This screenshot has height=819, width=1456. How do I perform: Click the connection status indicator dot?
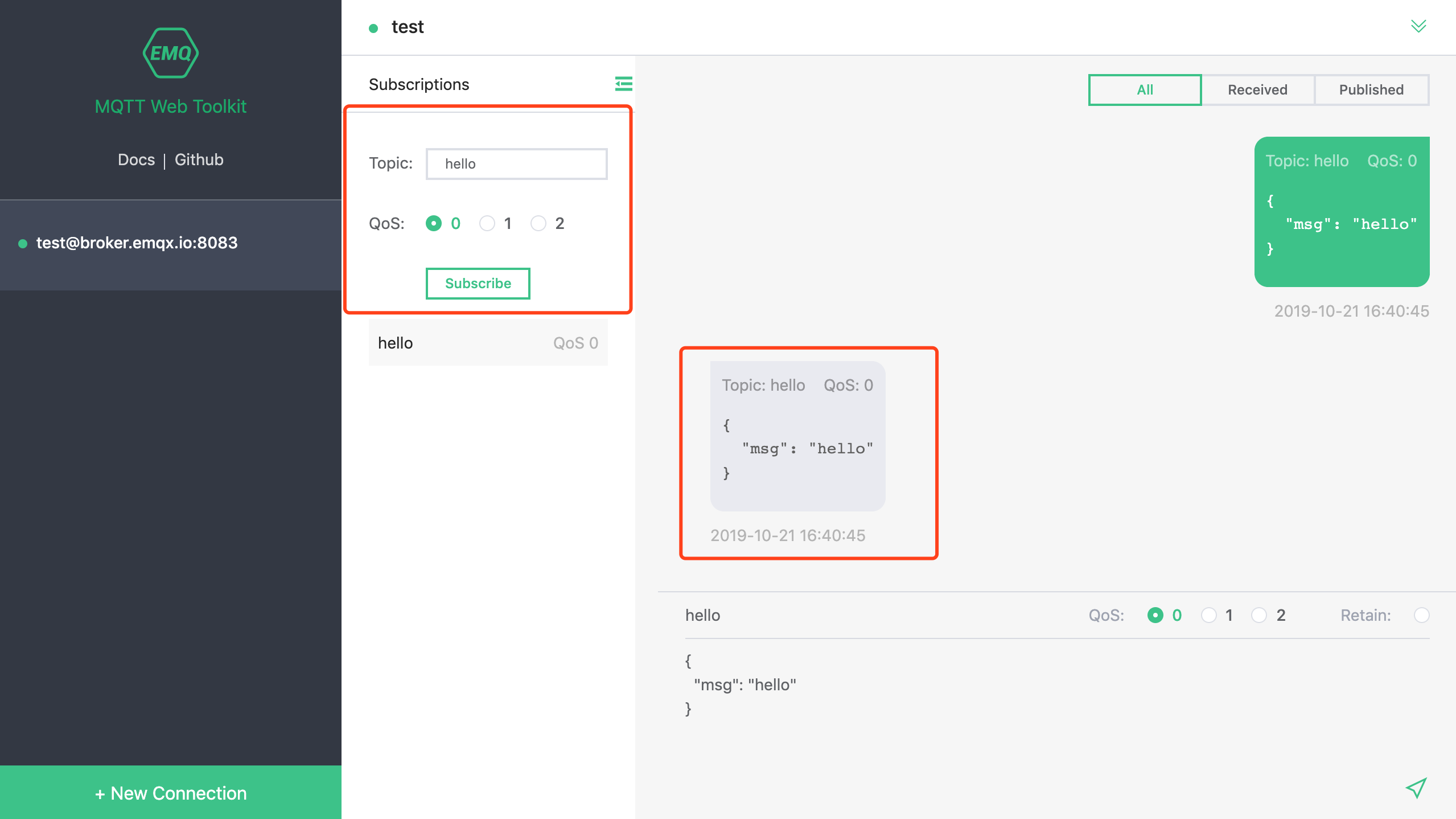click(22, 242)
